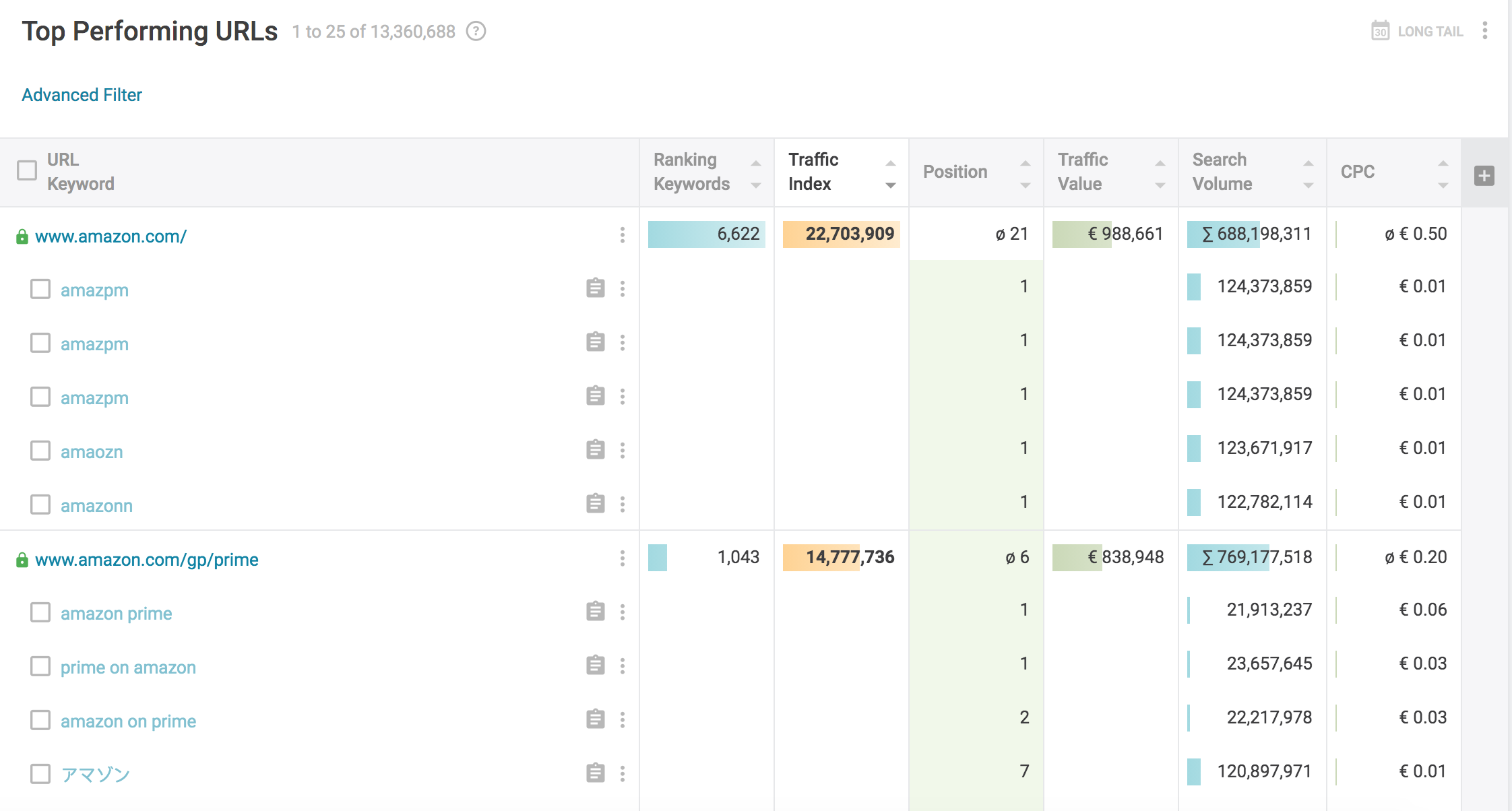The image size is (1512, 811).
Task: Click clipboard icon for first amazpm keyword
Action: (596, 288)
